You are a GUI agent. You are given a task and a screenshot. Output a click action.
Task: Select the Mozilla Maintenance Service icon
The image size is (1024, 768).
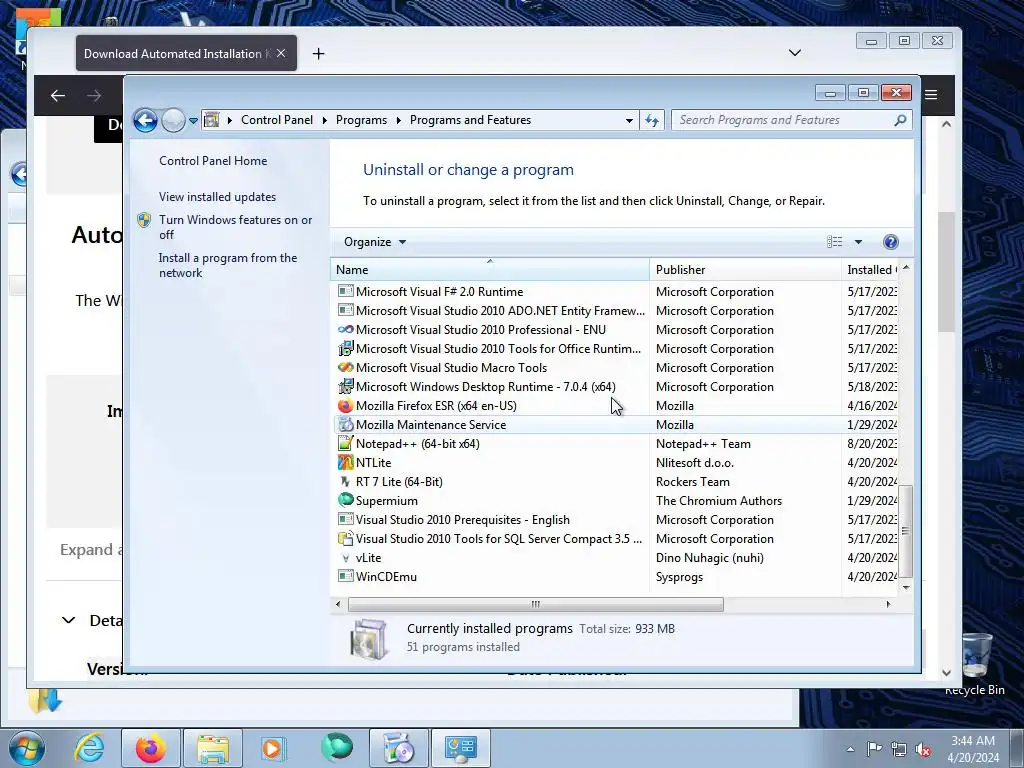[345, 424]
